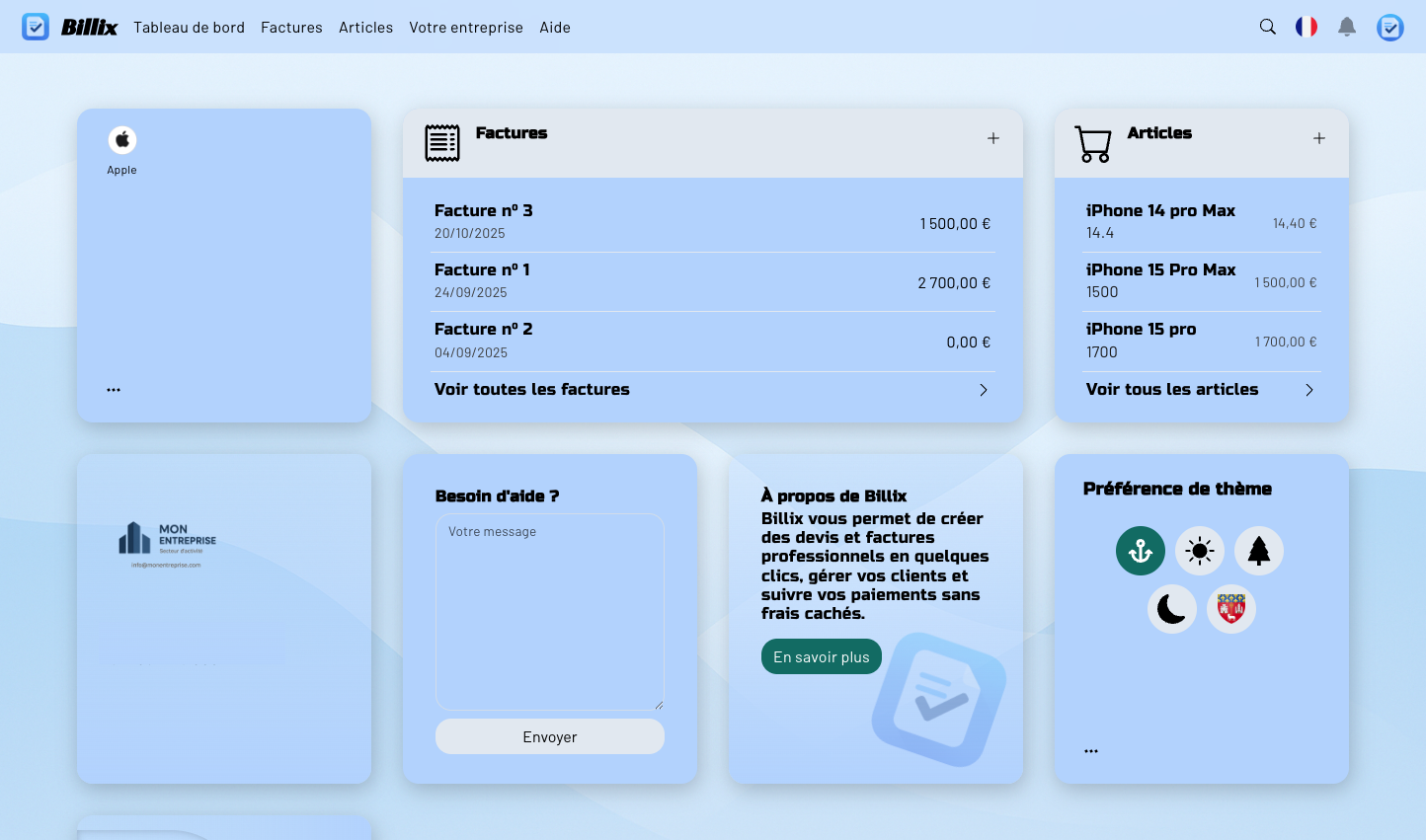Enable the moon dark theme

click(1172, 609)
